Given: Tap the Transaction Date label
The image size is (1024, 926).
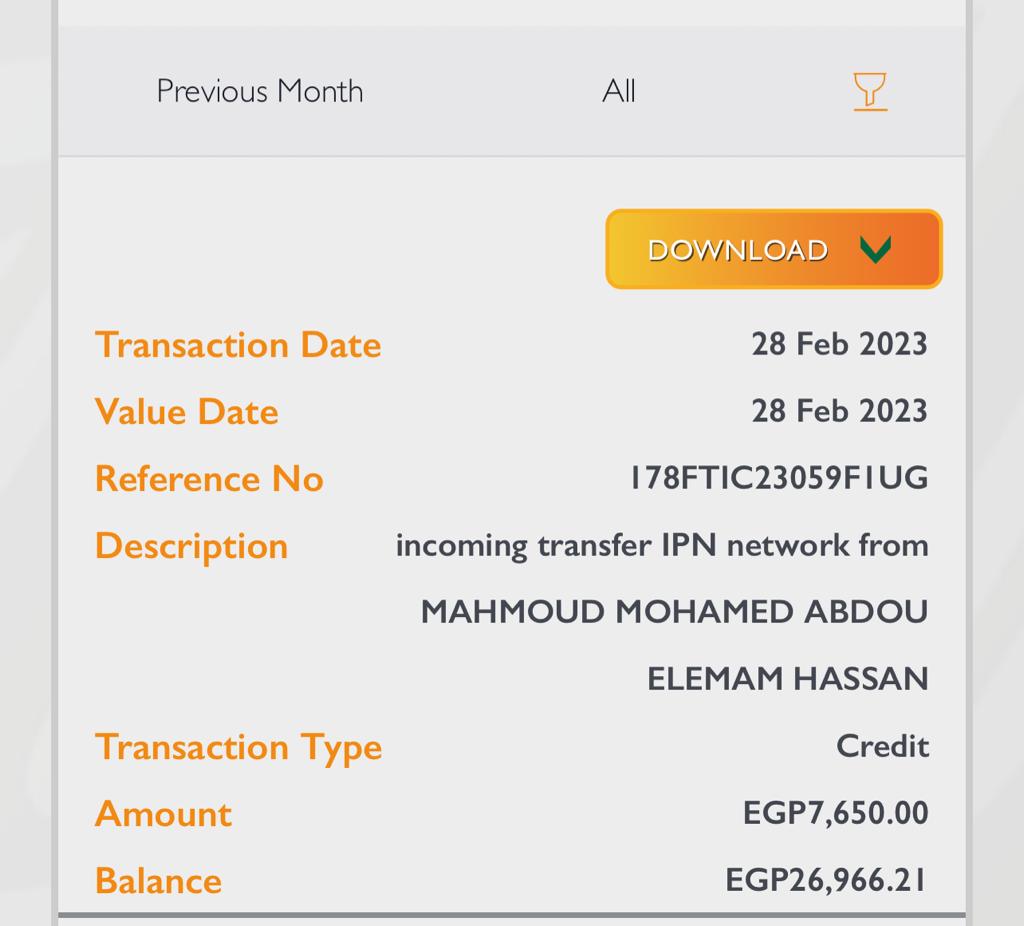Looking at the screenshot, I should point(238,344).
